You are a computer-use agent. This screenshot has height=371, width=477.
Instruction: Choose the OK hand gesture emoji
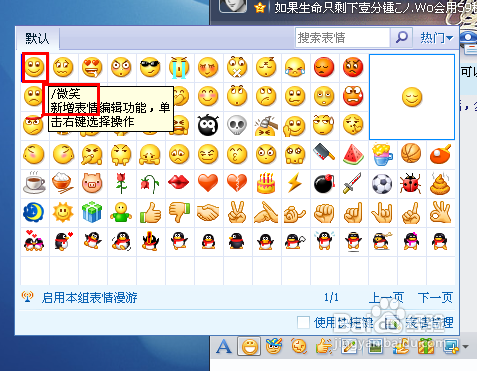click(x=440, y=212)
